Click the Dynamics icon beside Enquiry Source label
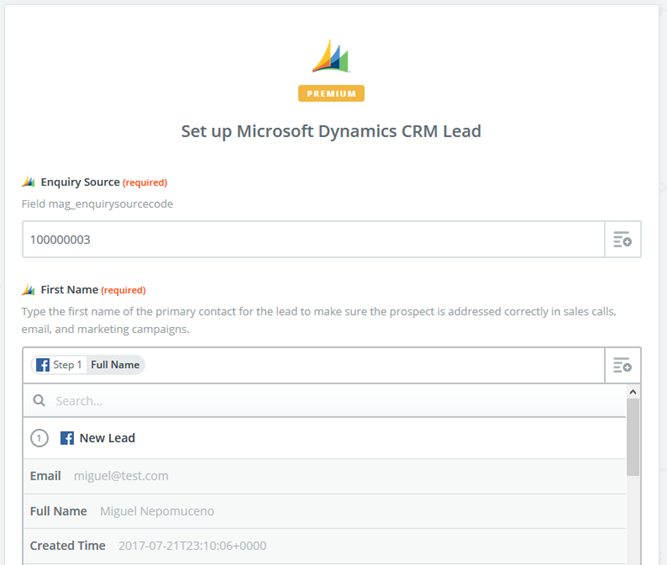 [29, 182]
